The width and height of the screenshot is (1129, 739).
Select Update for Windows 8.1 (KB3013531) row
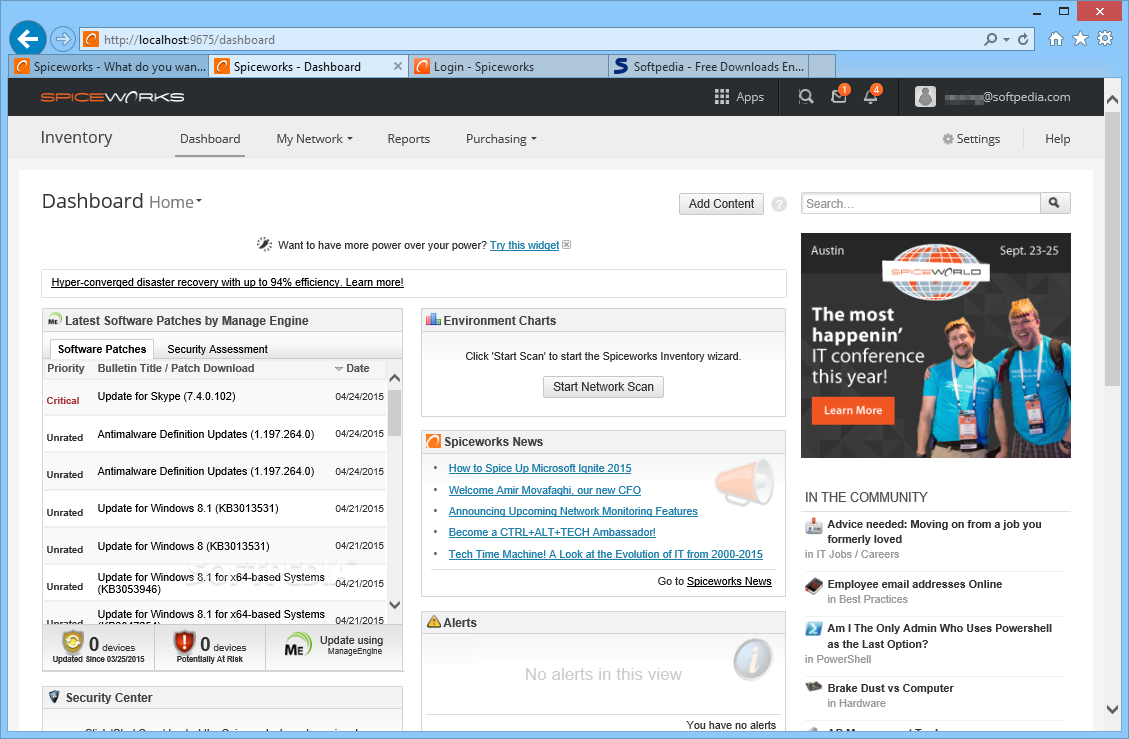point(215,509)
